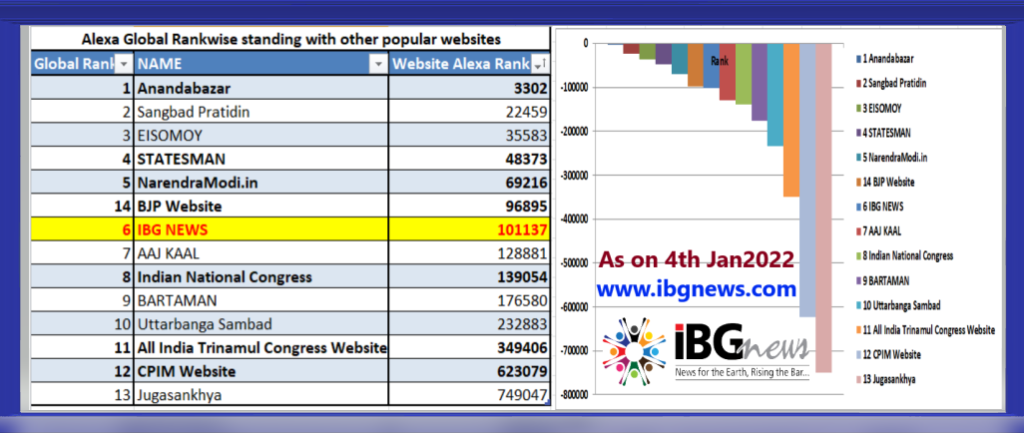Viewport: 1024px width, 433px height.
Task: Click the rank value 623079
Action: point(522,371)
